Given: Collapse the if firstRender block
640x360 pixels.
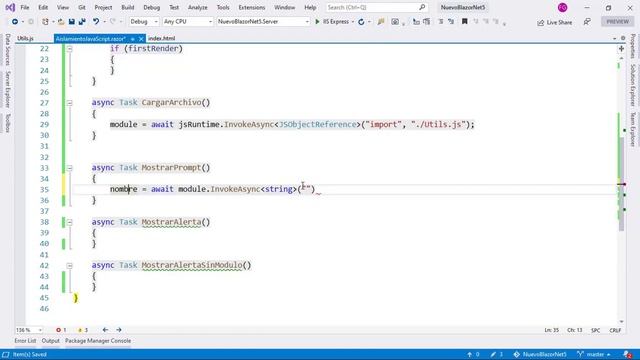Looking at the screenshot, I should (69, 49).
